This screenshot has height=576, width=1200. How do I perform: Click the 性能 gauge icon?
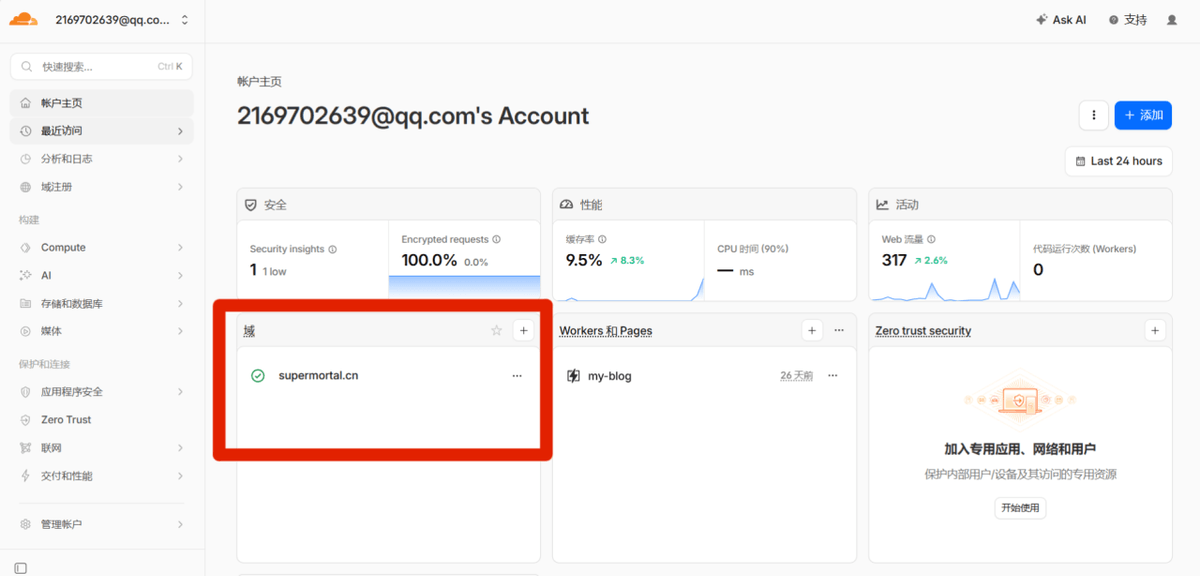pyautogui.click(x=566, y=204)
